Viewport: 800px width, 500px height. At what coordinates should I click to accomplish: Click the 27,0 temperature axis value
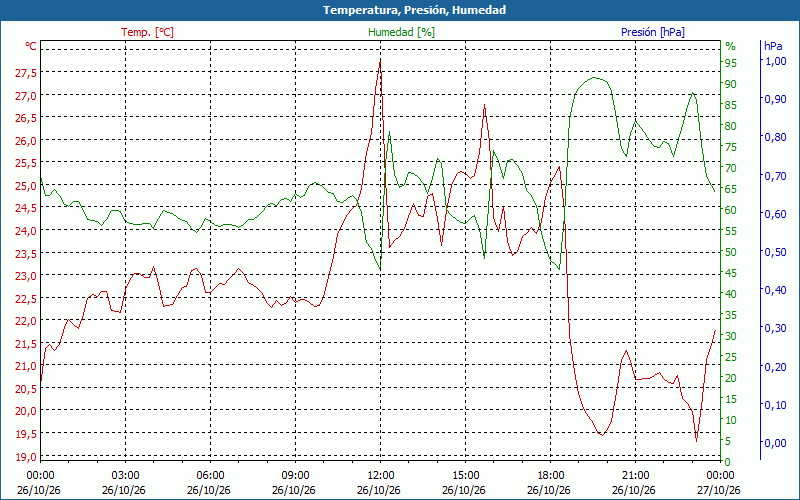(x=26, y=95)
